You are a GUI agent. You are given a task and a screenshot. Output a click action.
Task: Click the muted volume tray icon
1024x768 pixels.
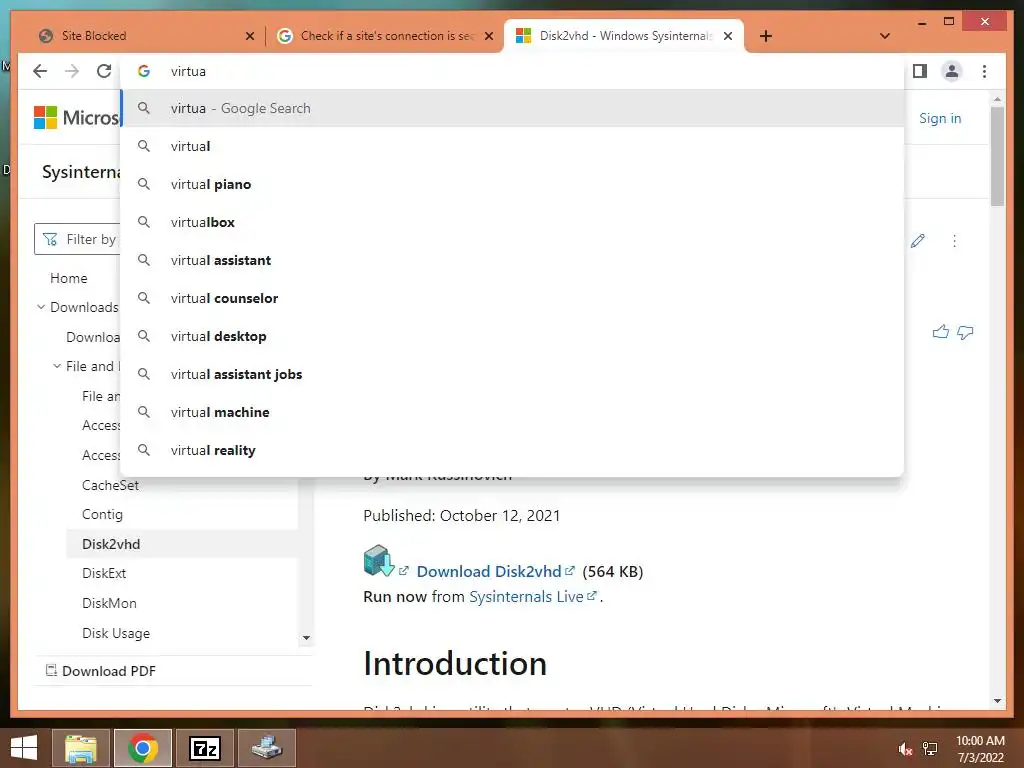point(904,749)
